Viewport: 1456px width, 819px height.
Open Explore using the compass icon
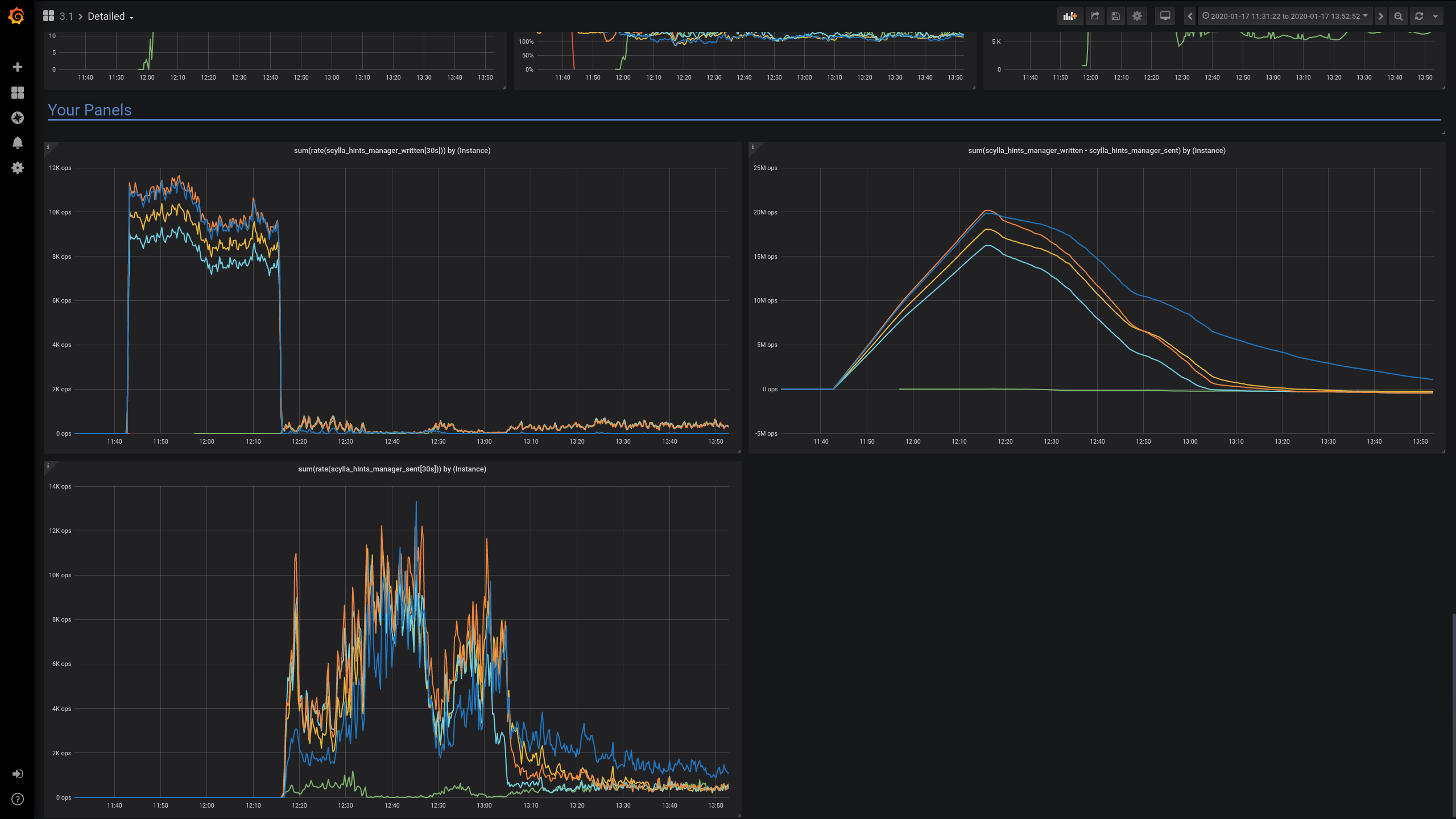click(x=18, y=118)
